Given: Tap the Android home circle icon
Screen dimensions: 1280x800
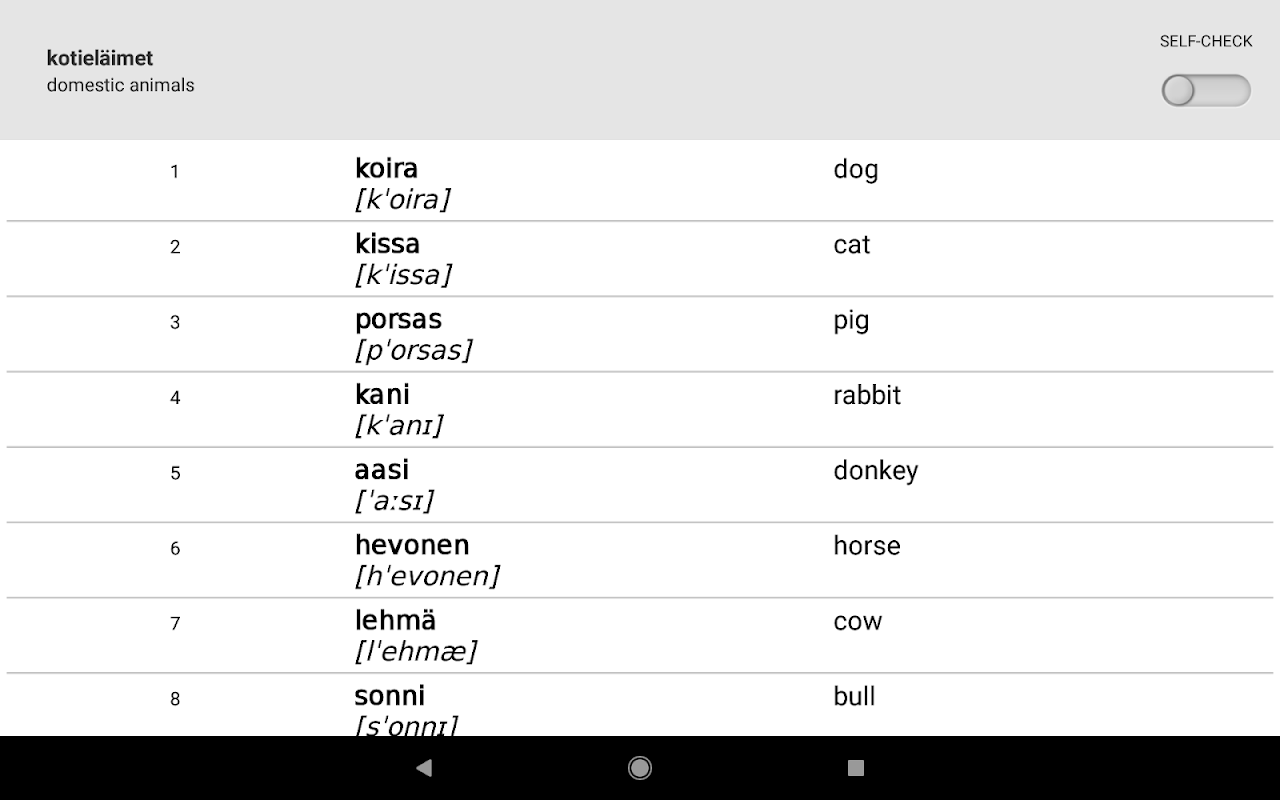Looking at the screenshot, I should click(640, 768).
